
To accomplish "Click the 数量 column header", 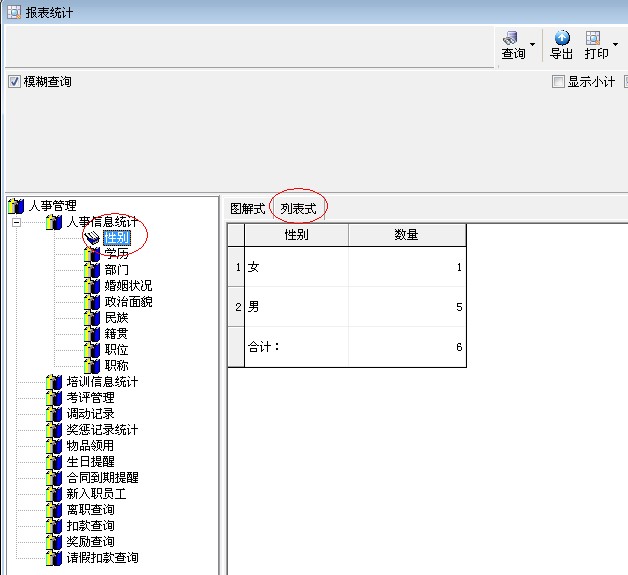I will (x=407, y=235).
